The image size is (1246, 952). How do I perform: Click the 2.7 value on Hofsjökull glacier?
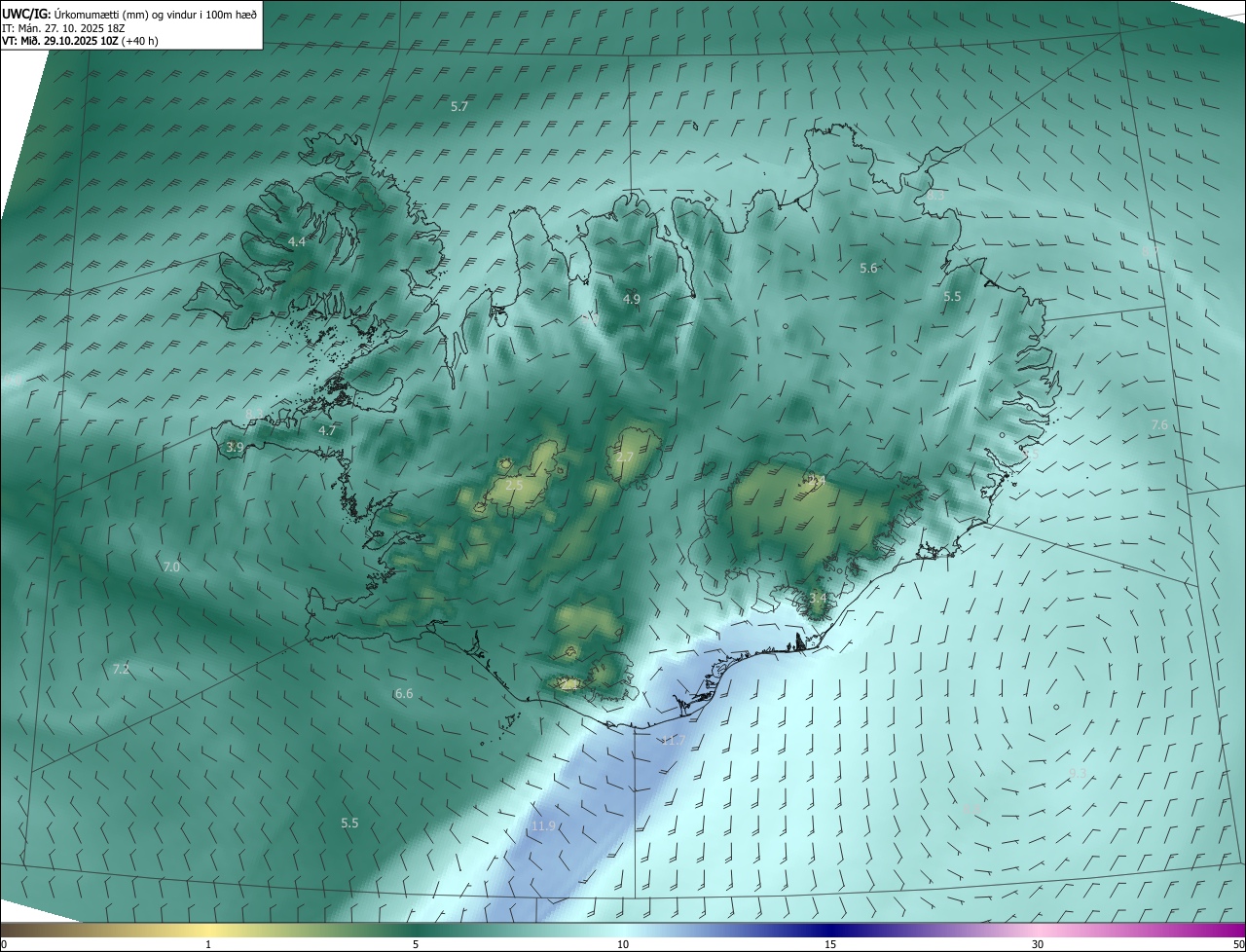pyautogui.click(x=625, y=457)
